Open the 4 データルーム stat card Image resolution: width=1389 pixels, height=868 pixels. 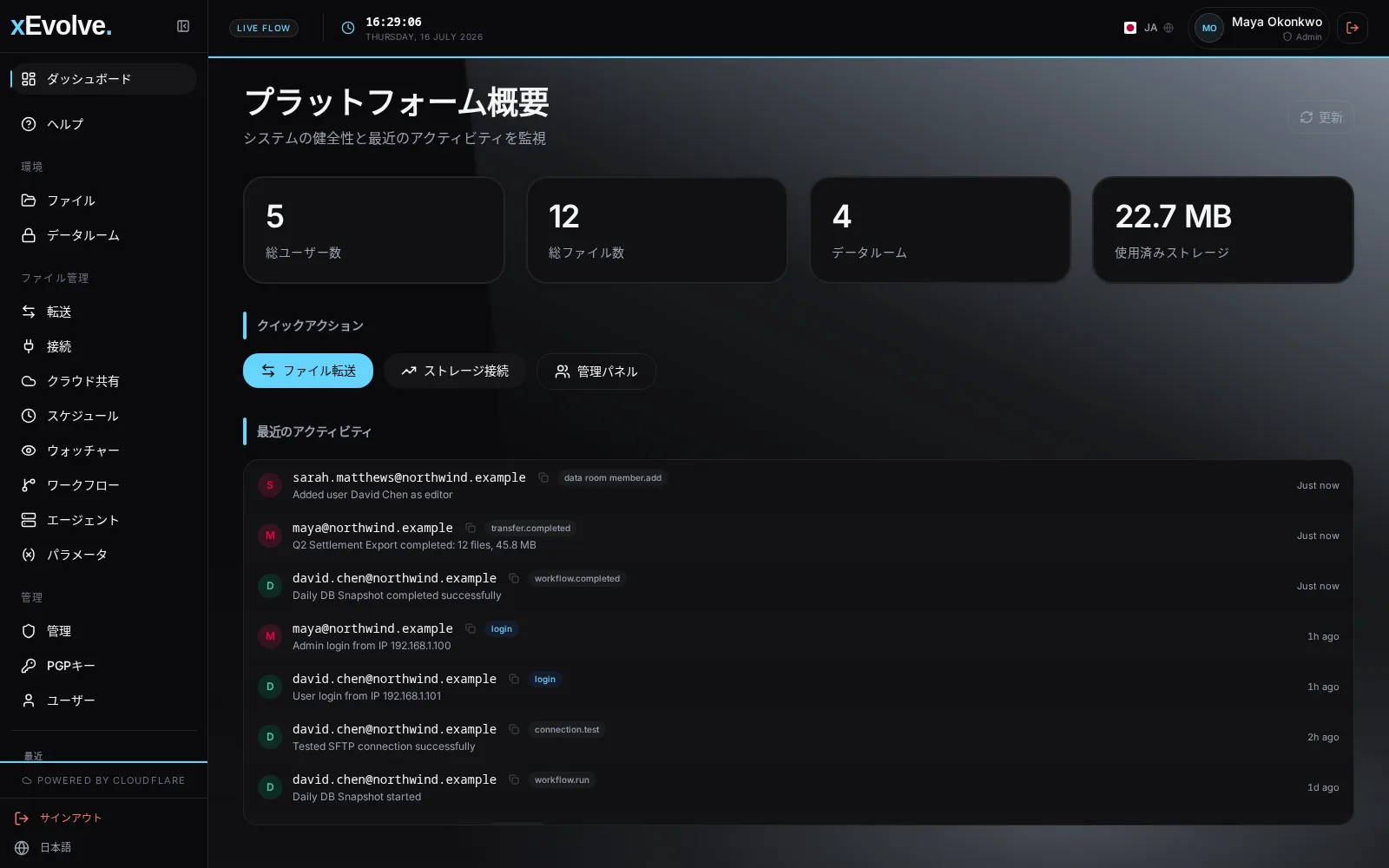940,230
